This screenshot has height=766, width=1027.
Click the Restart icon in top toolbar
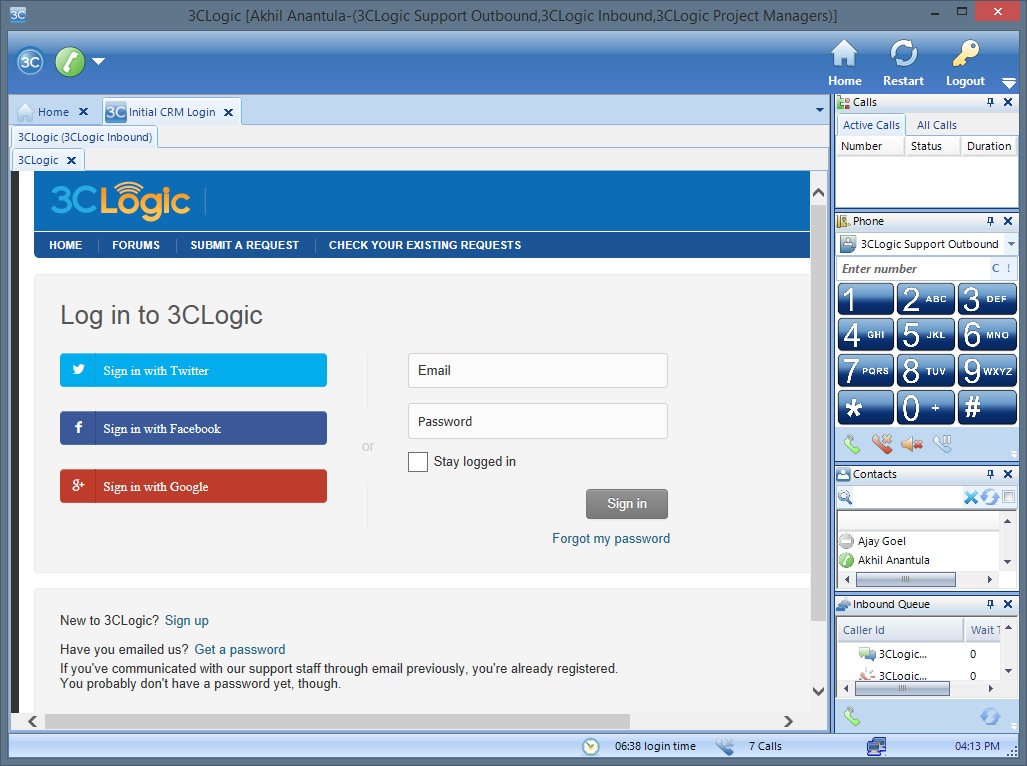[903, 54]
